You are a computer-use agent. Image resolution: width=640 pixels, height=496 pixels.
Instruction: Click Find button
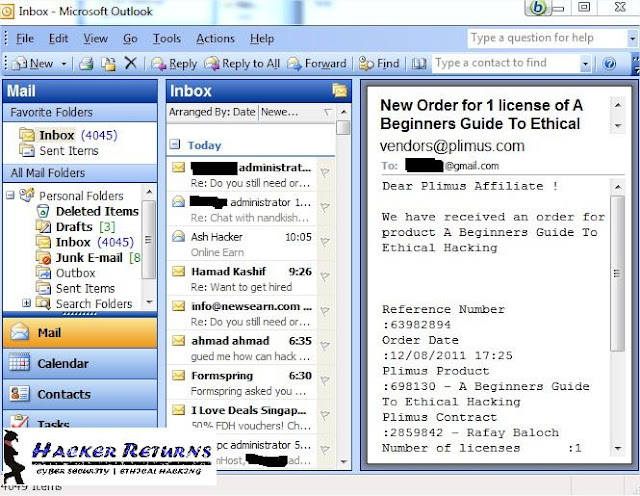379,64
